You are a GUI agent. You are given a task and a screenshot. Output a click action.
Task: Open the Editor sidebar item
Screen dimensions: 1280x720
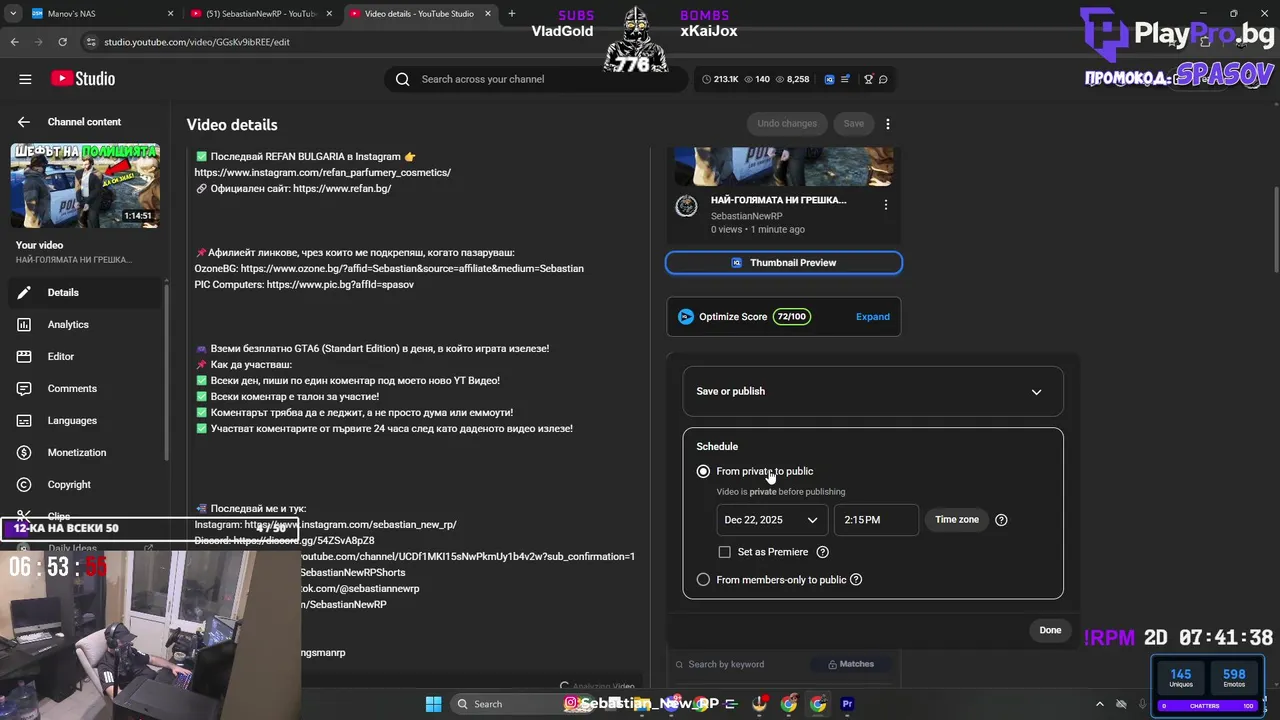coord(85,356)
